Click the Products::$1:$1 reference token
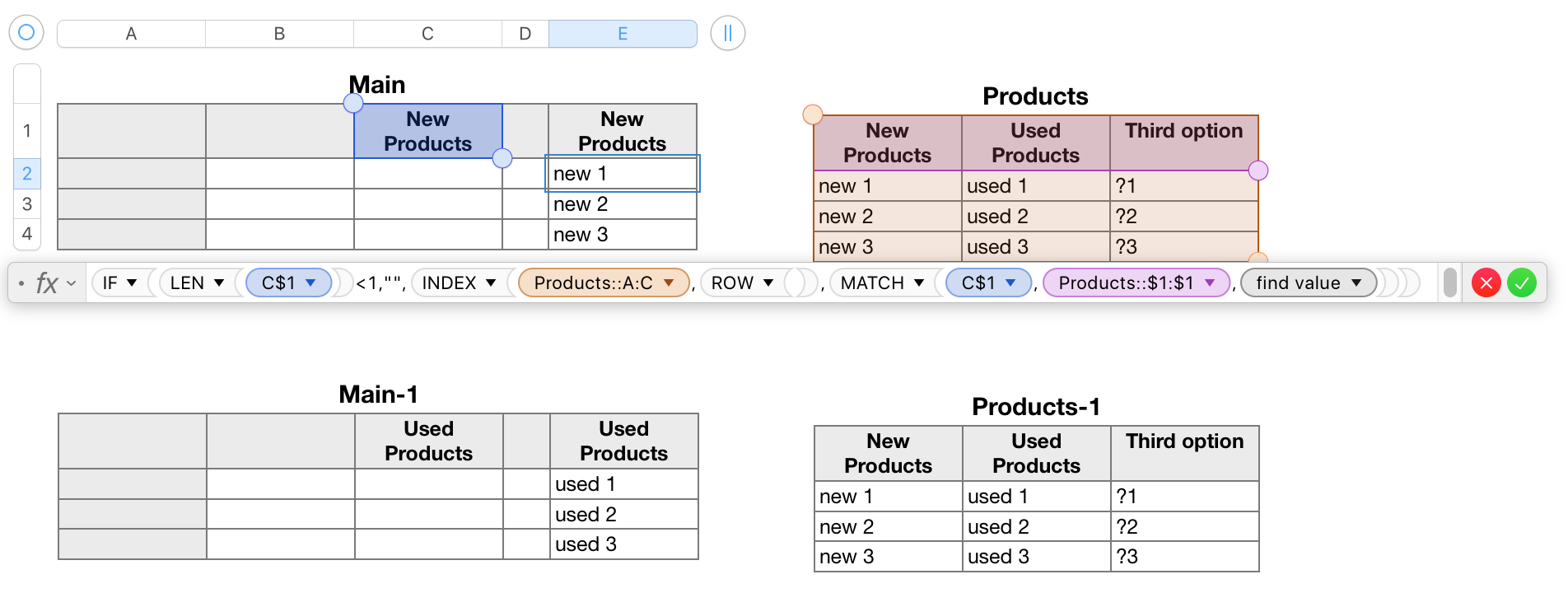The height and width of the screenshot is (593, 1568). click(x=1125, y=283)
